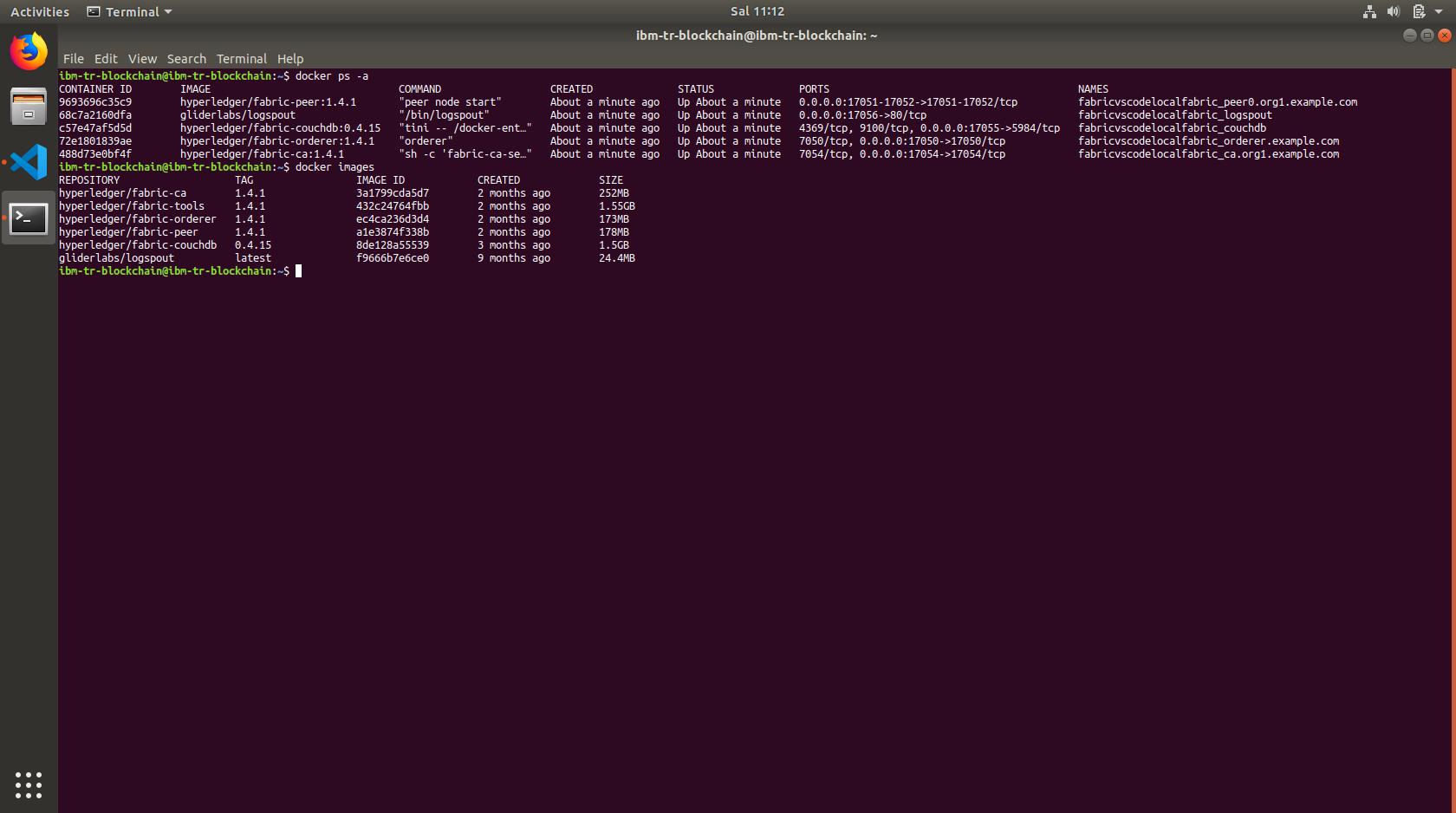This screenshot has width=1456, height=813.
Task: Click the volume speaker icon
Action: click(1394, 11)
